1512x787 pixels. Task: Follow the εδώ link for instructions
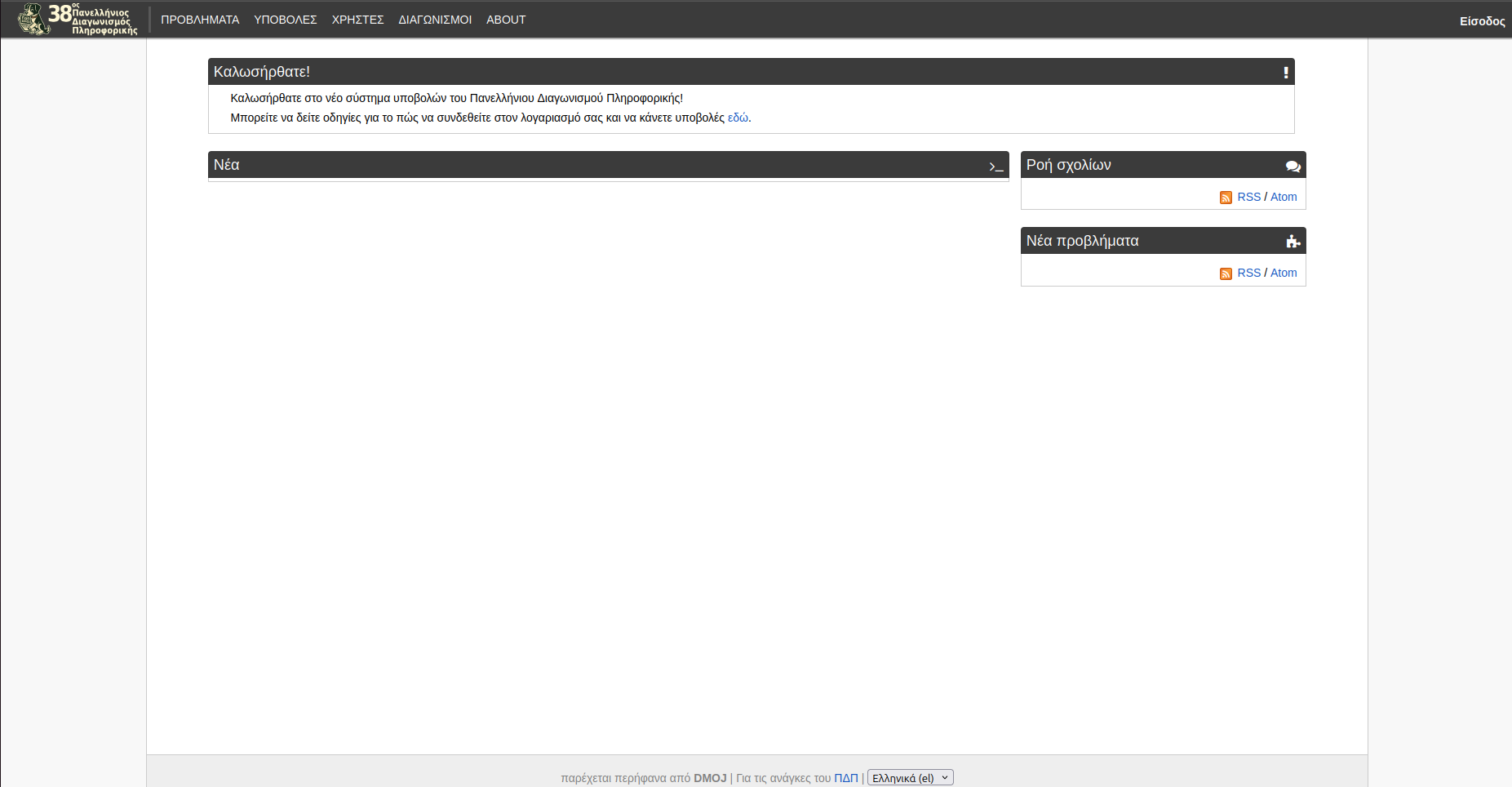[x=738, y=118]
